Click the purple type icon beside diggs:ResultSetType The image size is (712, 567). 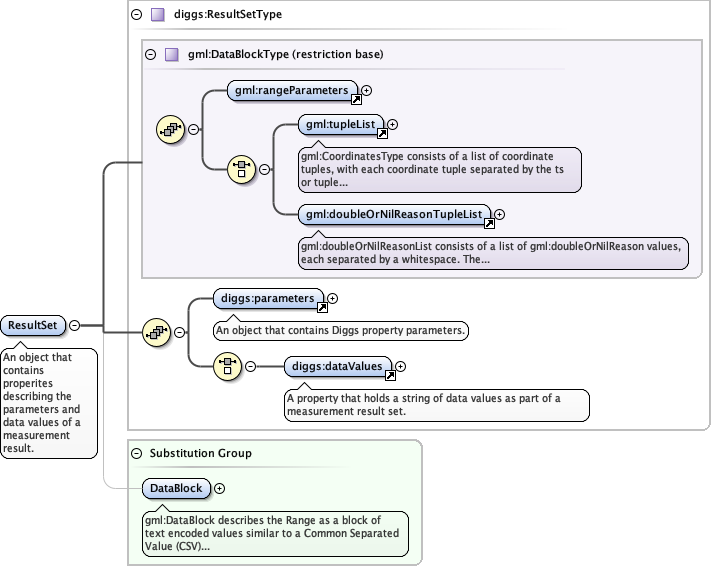pyautogui.click(x=156, y=15)
